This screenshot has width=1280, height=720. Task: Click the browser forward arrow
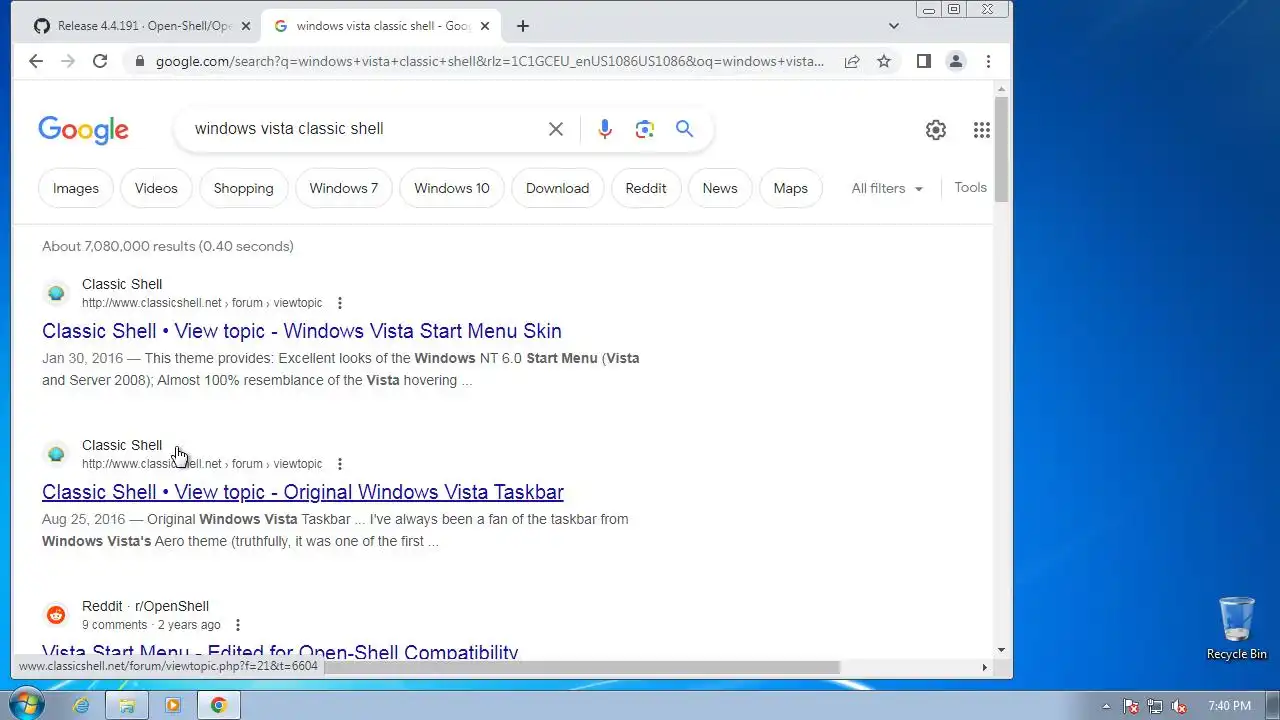pyautogui.click(x=68, y=61)
